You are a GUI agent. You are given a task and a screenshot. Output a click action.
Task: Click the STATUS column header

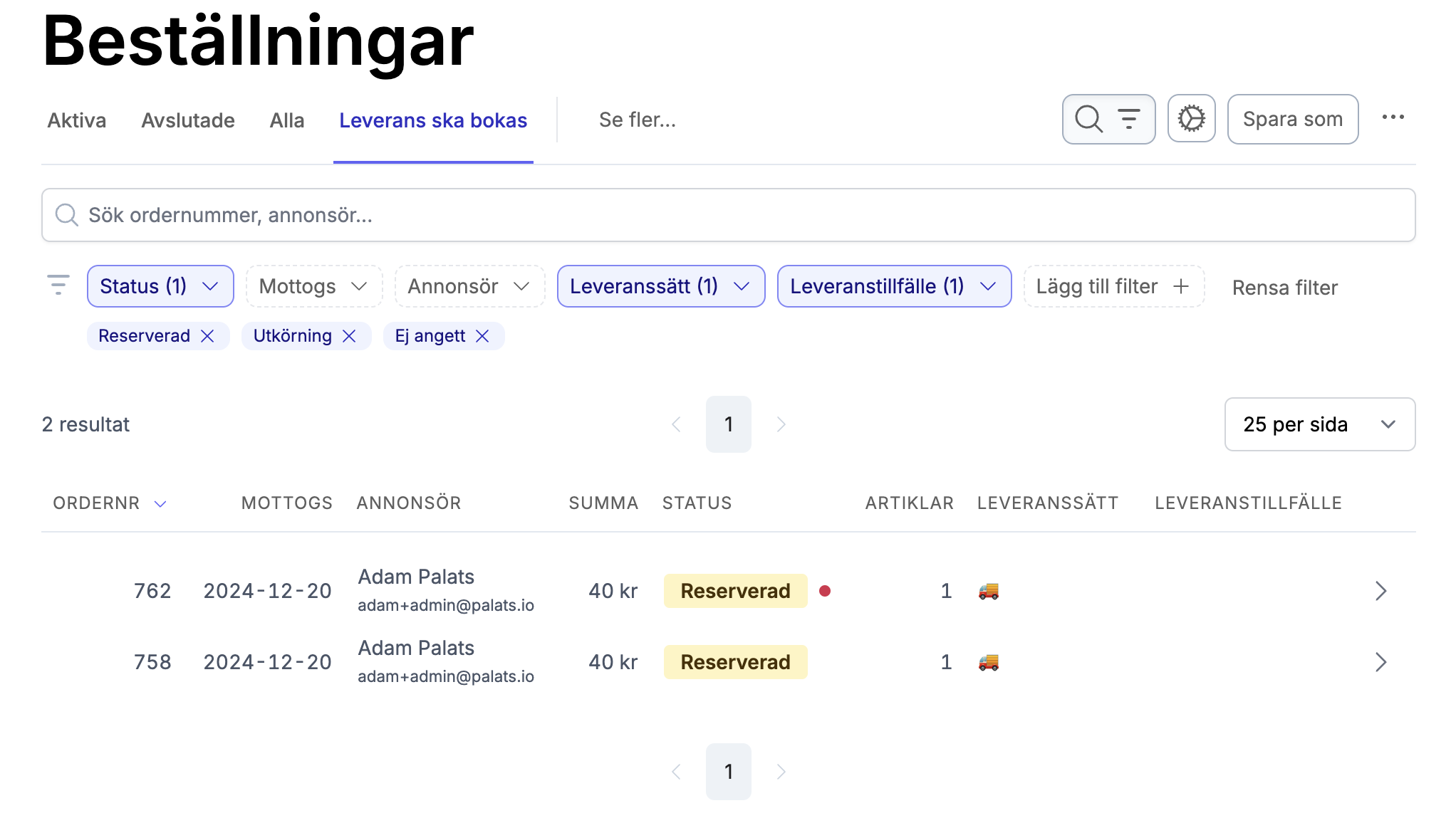tap(697, 503)
